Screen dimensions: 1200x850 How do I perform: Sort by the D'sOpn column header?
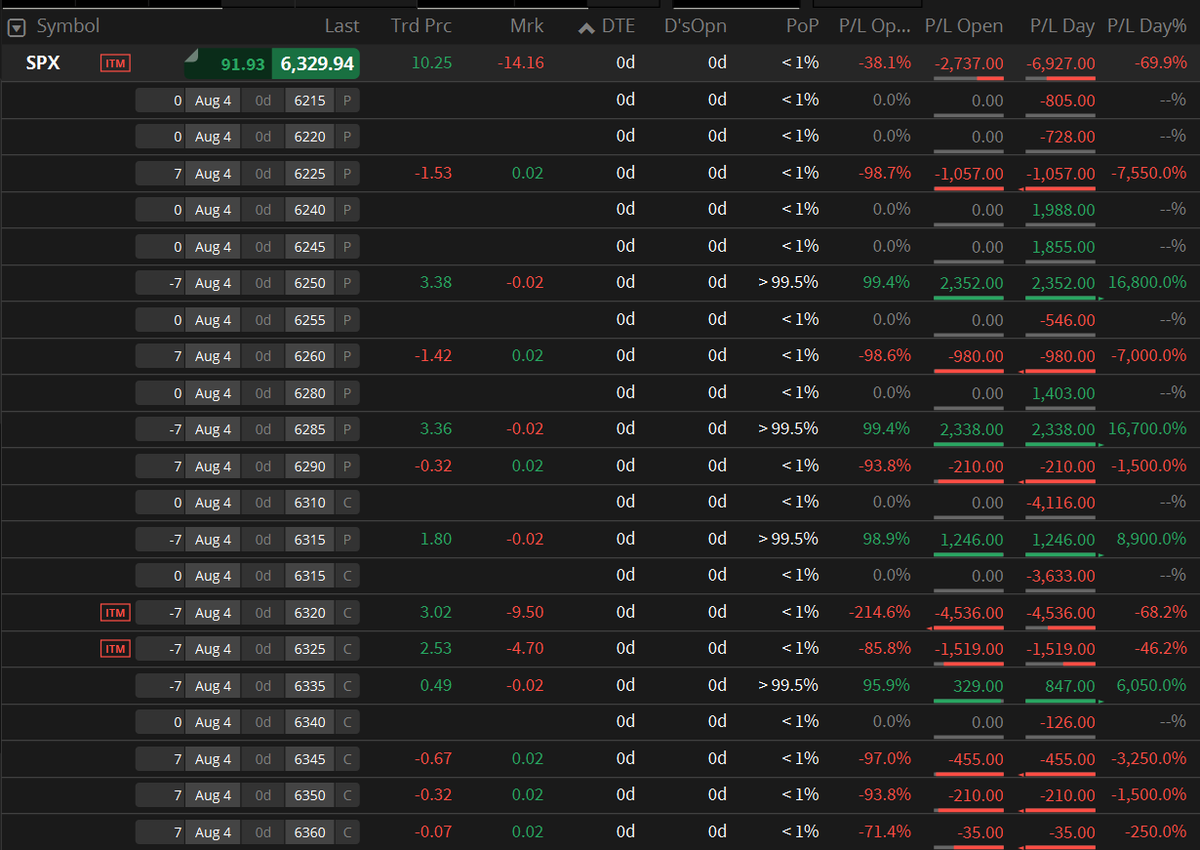coord(696,27)
